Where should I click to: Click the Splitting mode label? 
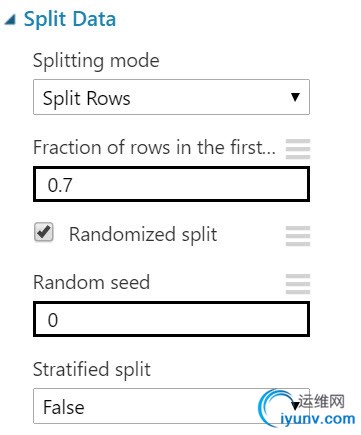click(96, 61)
